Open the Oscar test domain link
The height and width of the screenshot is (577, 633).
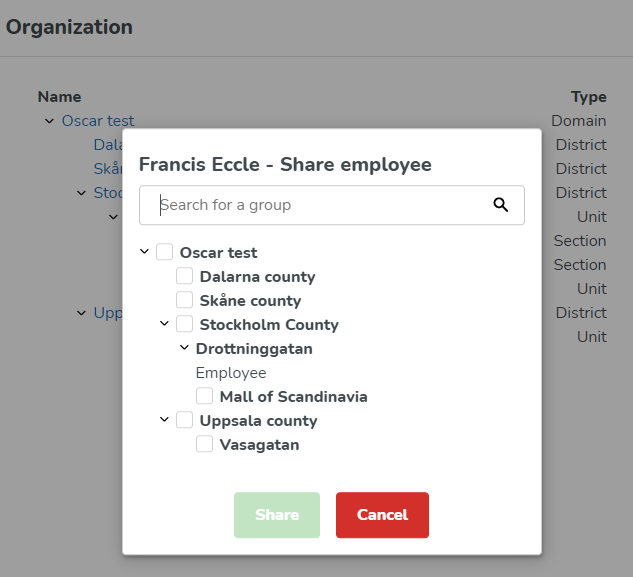click(98, 121)
